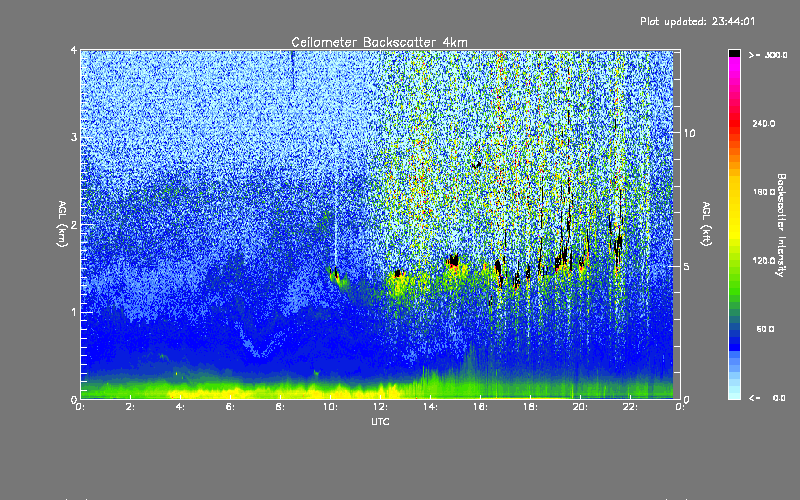The image size is (800, 500).
Task: Click the "18:" hour label on the UTC axis
Action: coord(530,407)
